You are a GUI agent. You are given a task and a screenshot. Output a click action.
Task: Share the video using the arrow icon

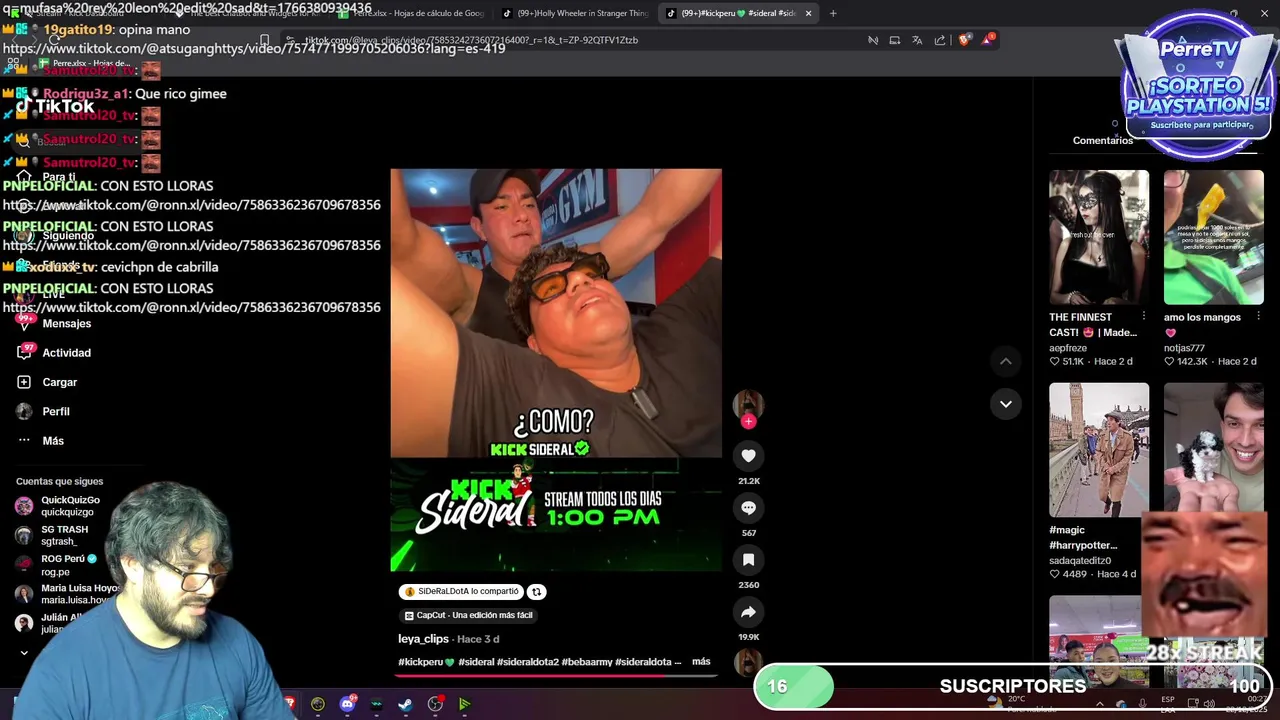748,612
